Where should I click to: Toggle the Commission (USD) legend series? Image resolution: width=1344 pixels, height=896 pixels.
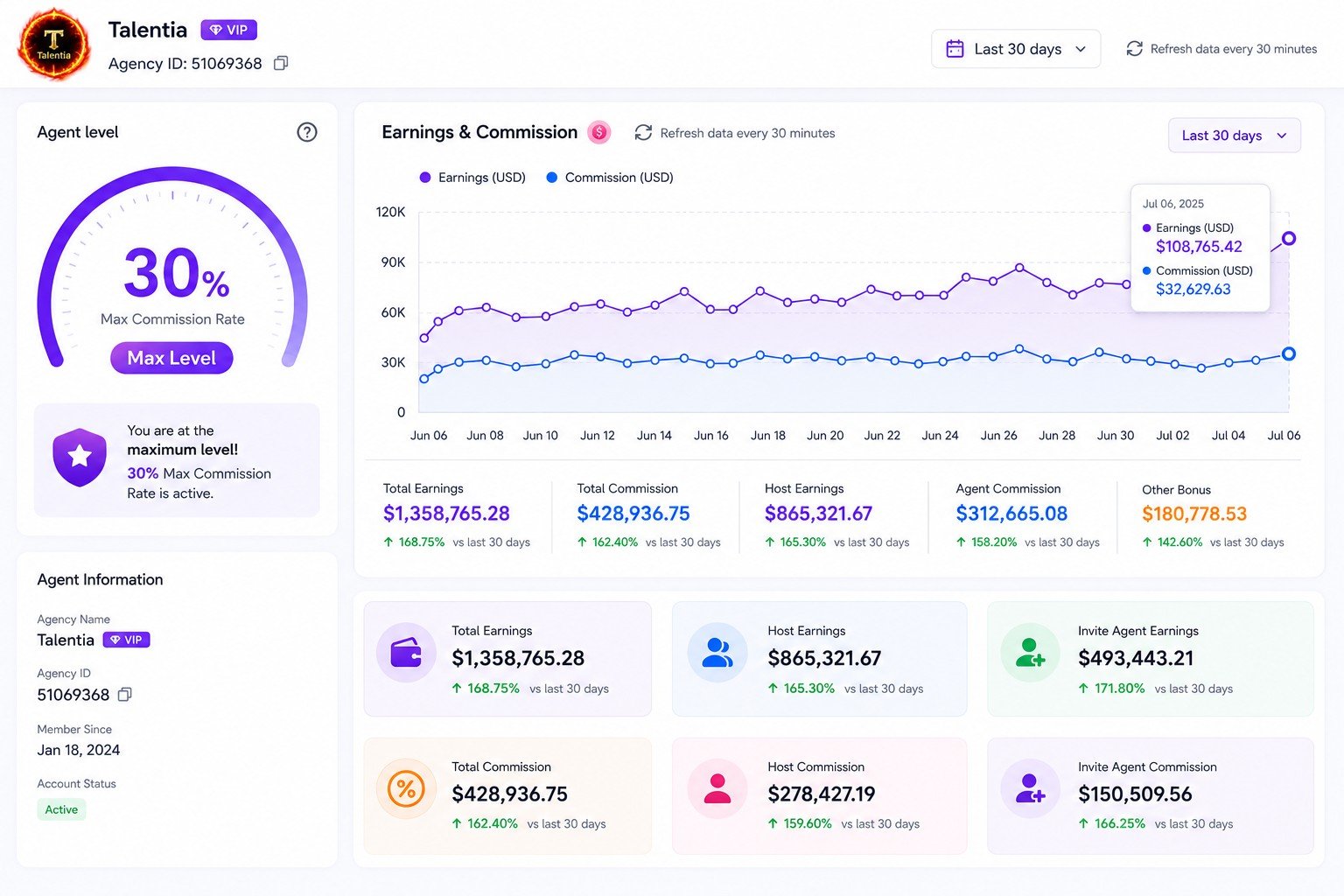pyautogui.click(x=610, y=178)
